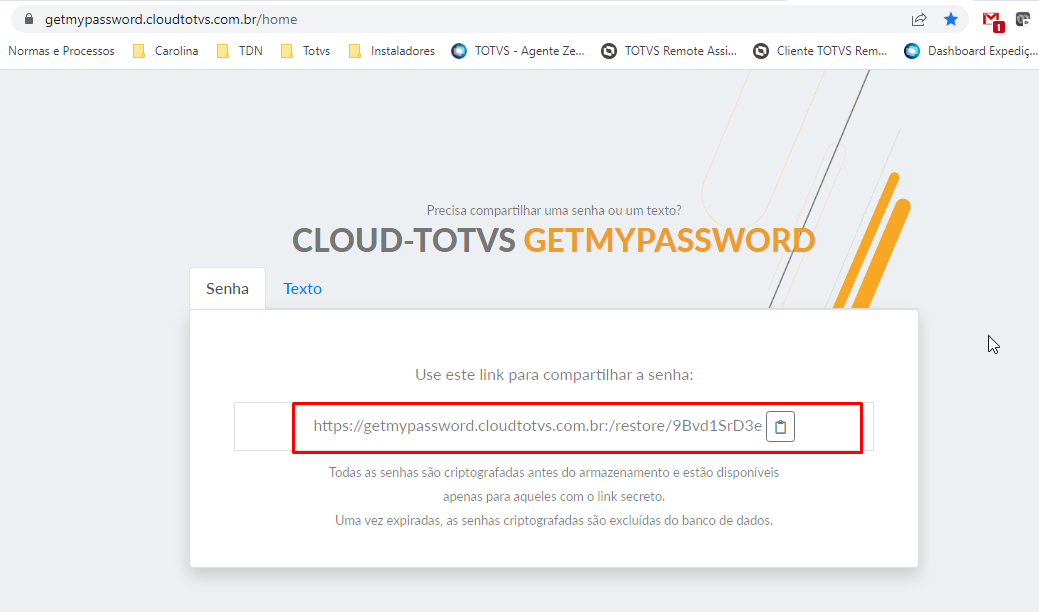
Task: Click 'Precisa compartilhar uma senha ou um texto?' text
Action: coord(554,211)
